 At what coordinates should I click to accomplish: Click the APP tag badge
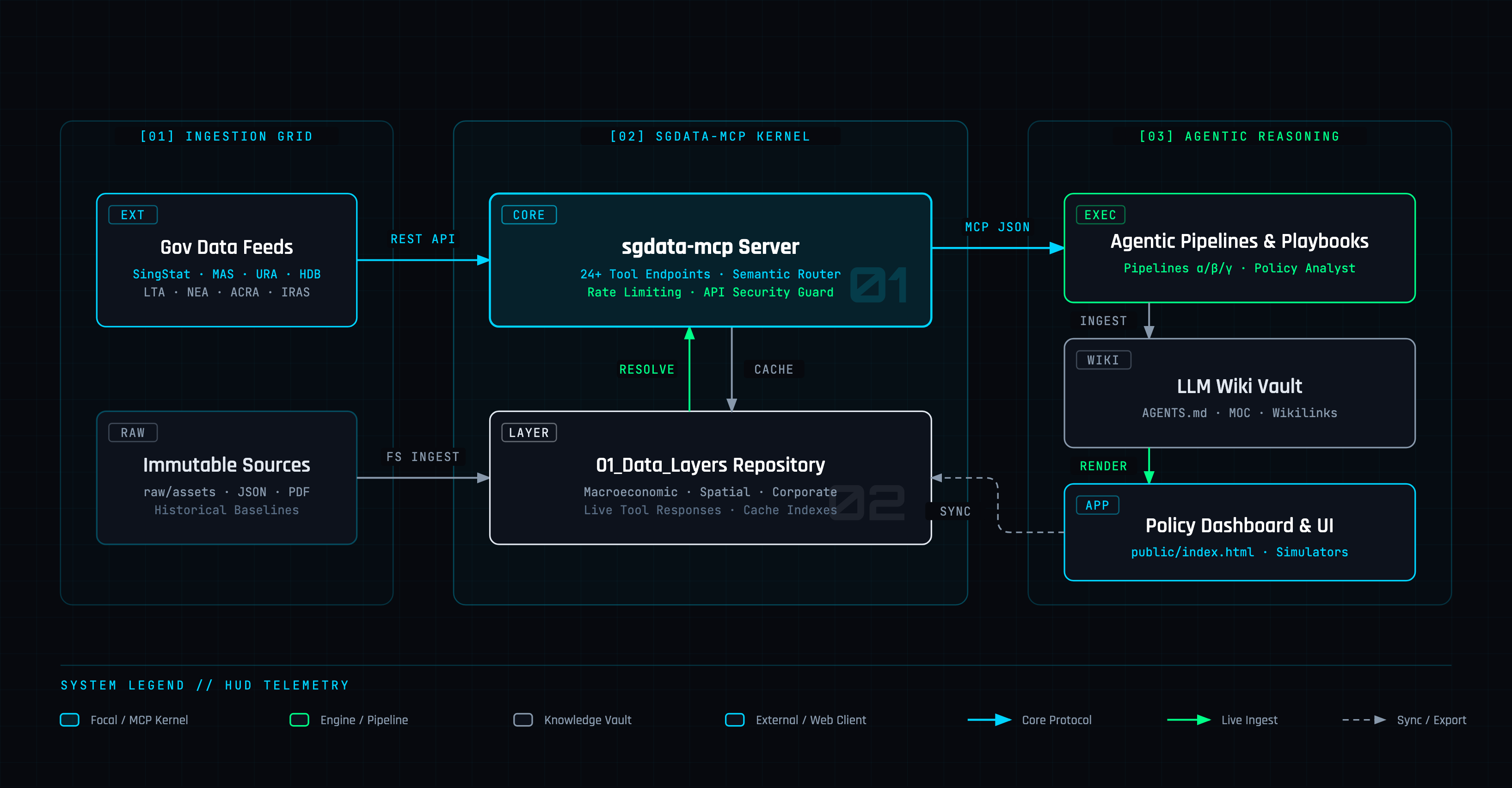[1097, 505]
